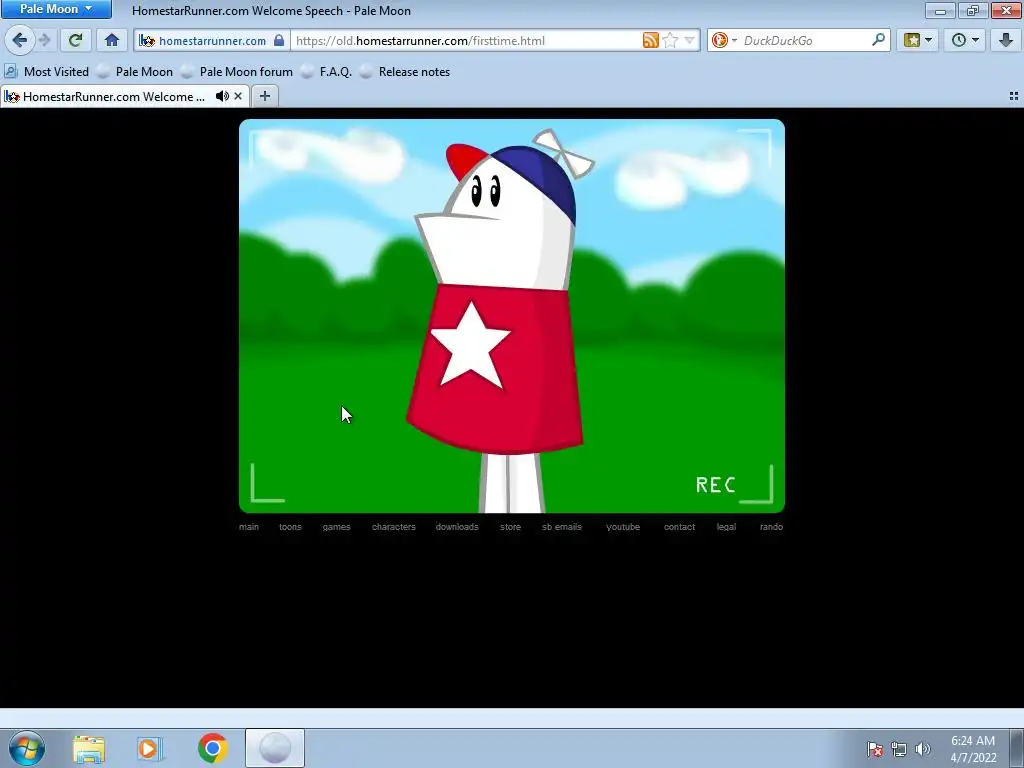Close the HomestarRunner.com Welcome tab
Screen dimensions: 1024x768
click(x=238, y=97)
